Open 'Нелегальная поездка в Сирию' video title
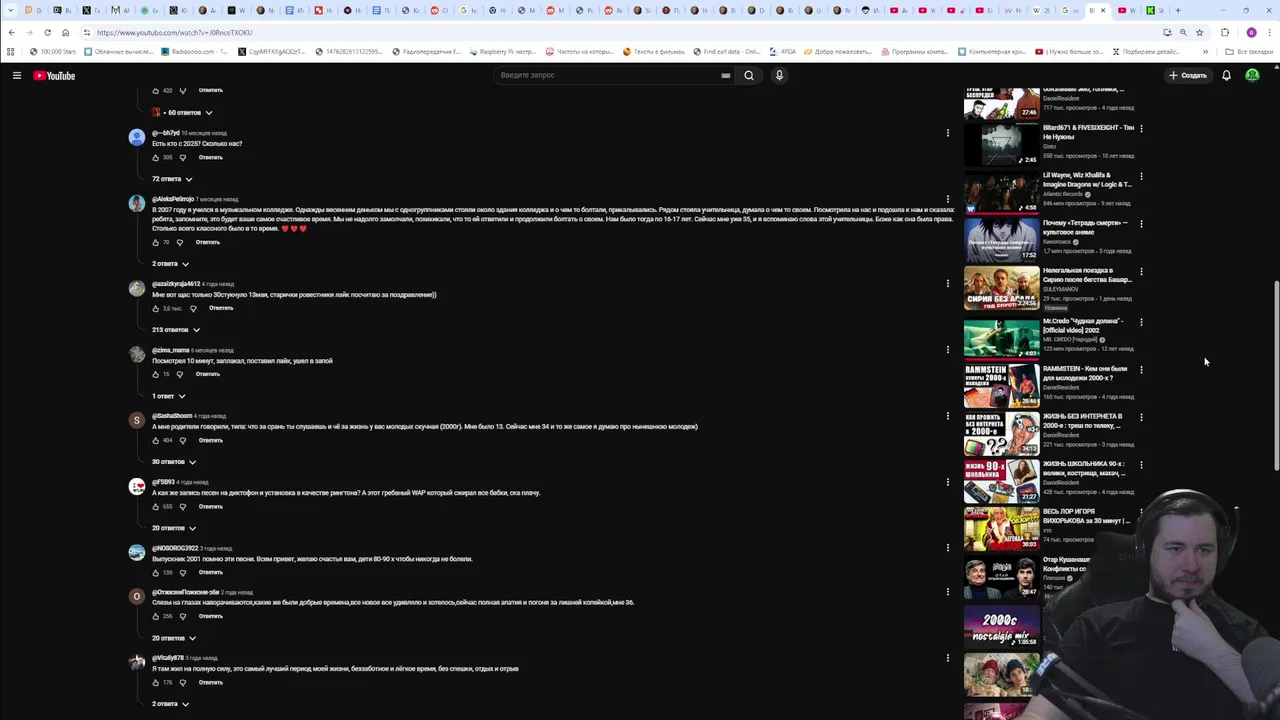 click(x=1087, y=275)
